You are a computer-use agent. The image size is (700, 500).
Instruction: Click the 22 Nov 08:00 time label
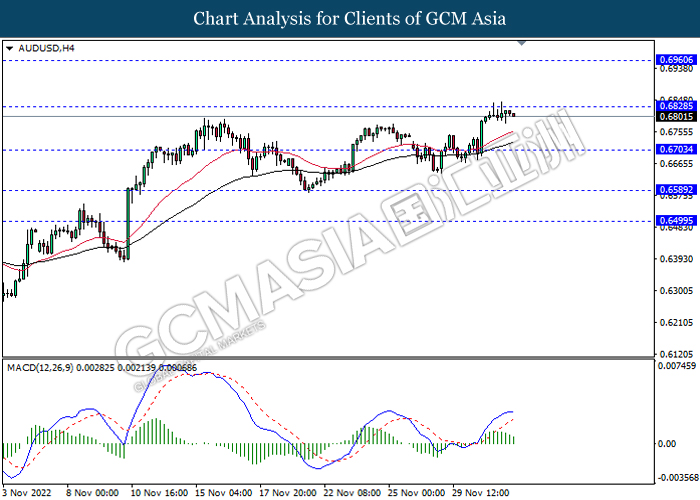click(x=352, y=493)
